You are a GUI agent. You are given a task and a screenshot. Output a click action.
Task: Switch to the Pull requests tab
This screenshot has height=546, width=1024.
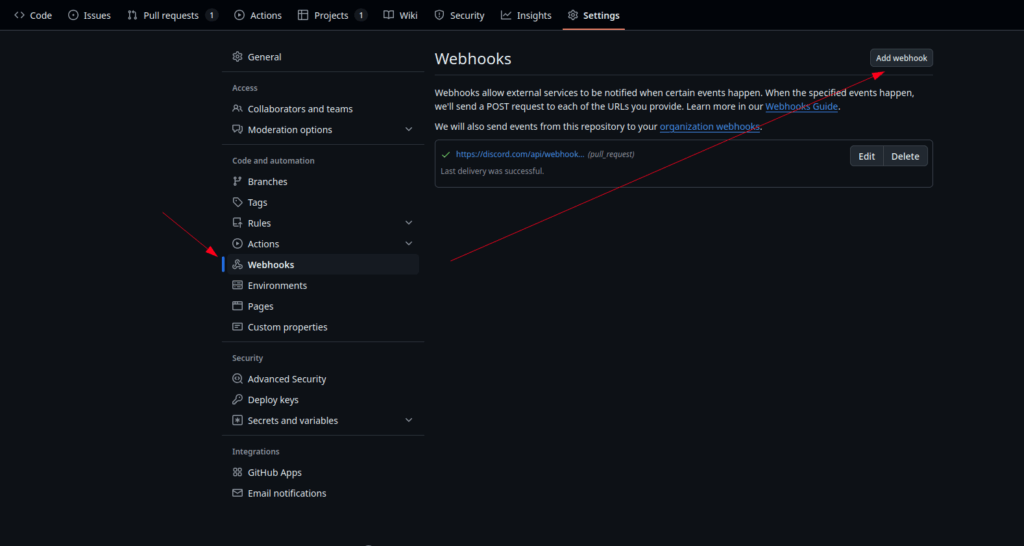[172, 15]
